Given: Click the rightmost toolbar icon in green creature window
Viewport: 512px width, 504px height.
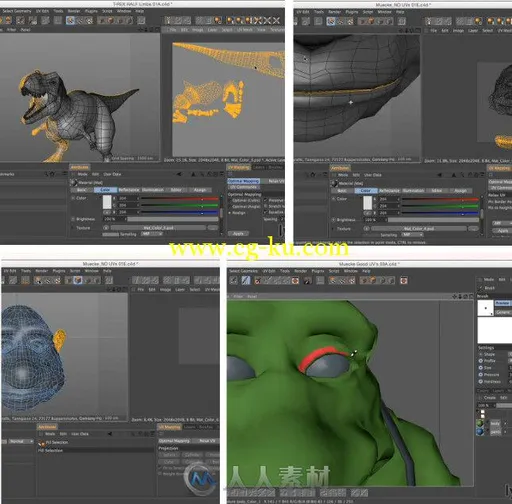Looking at the screenshot, I should [x=404, y=280].
